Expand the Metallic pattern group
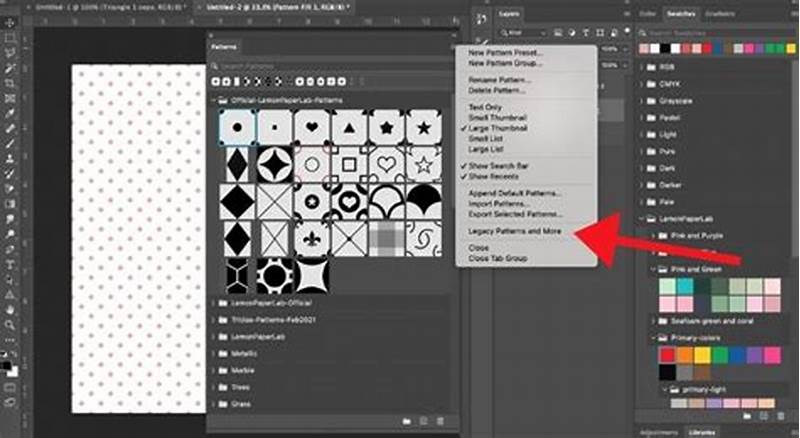The height and width of the screenshot is (438, 800). coord(214,354)
